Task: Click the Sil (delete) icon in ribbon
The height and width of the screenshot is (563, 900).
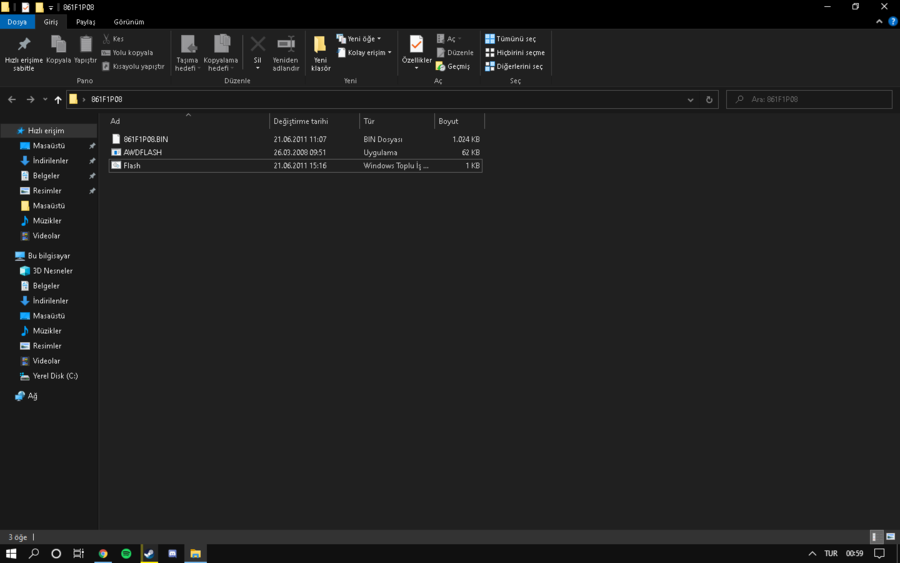Action: tap(257, 45)
